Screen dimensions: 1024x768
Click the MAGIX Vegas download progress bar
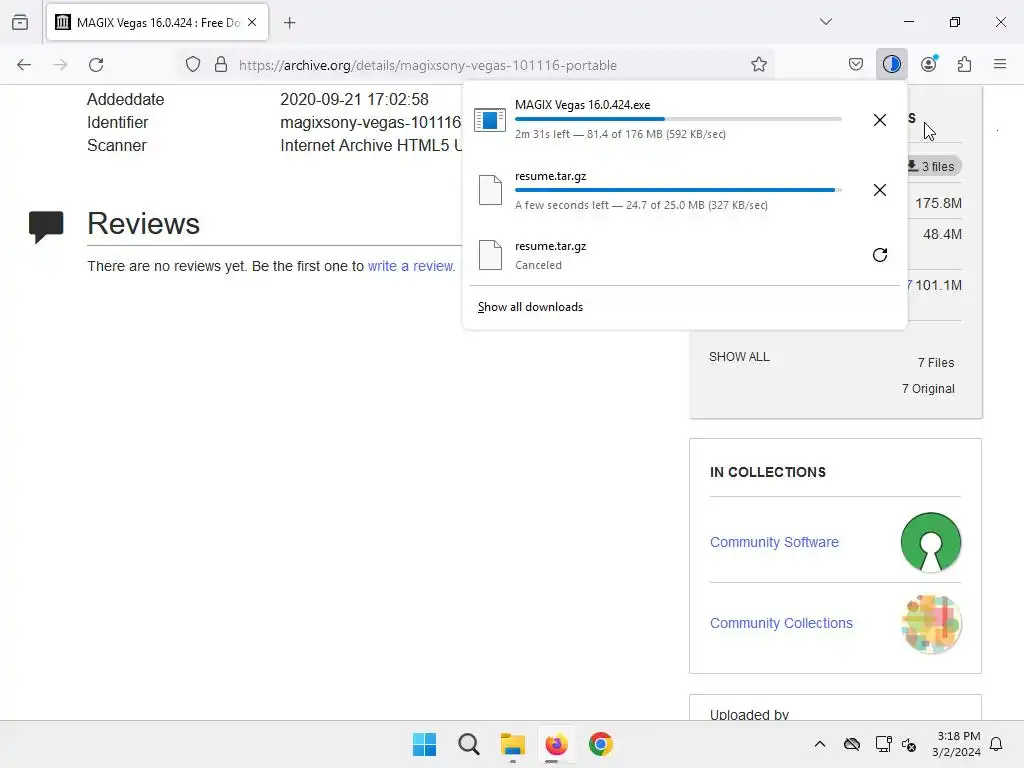click(678, 119)
